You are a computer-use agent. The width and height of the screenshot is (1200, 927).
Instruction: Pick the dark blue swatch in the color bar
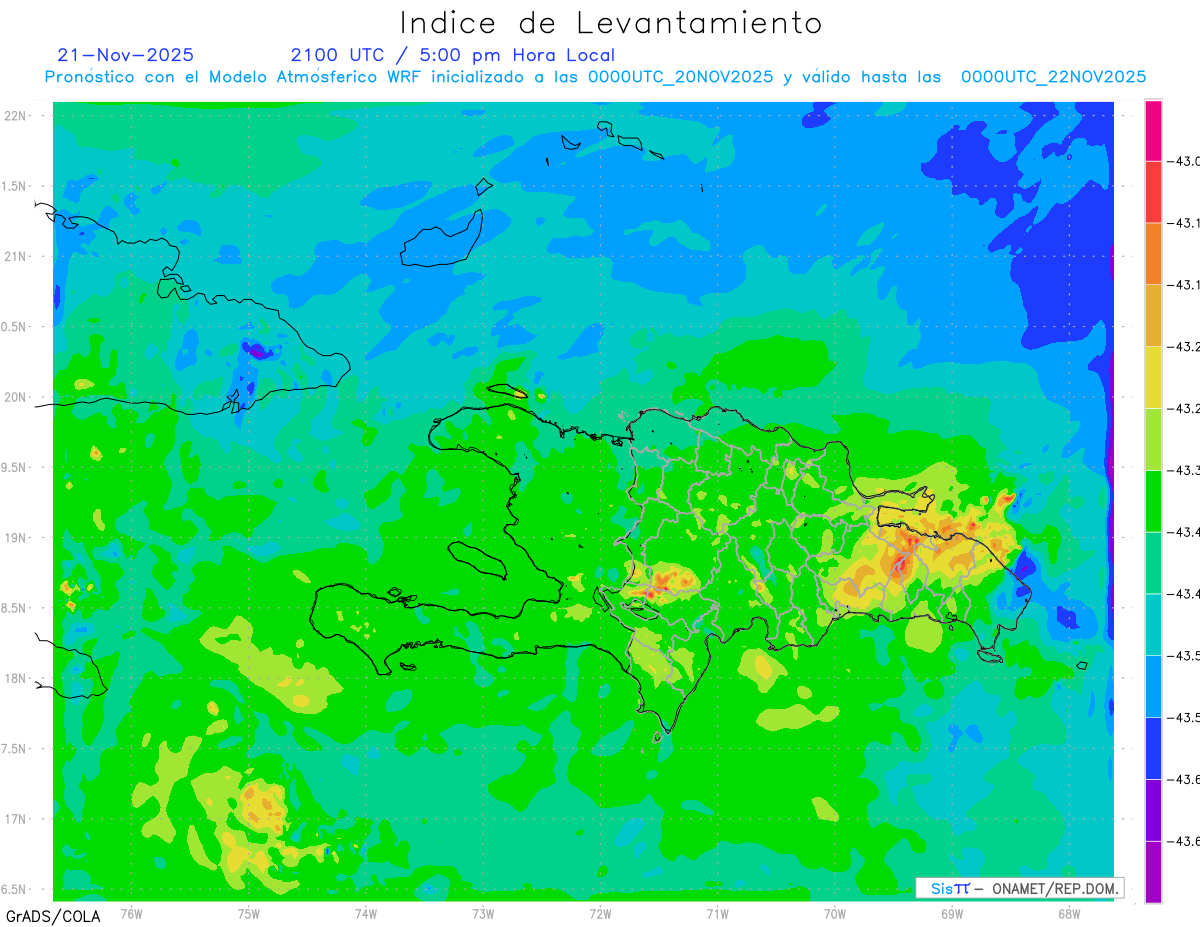tap(1153, 748)
